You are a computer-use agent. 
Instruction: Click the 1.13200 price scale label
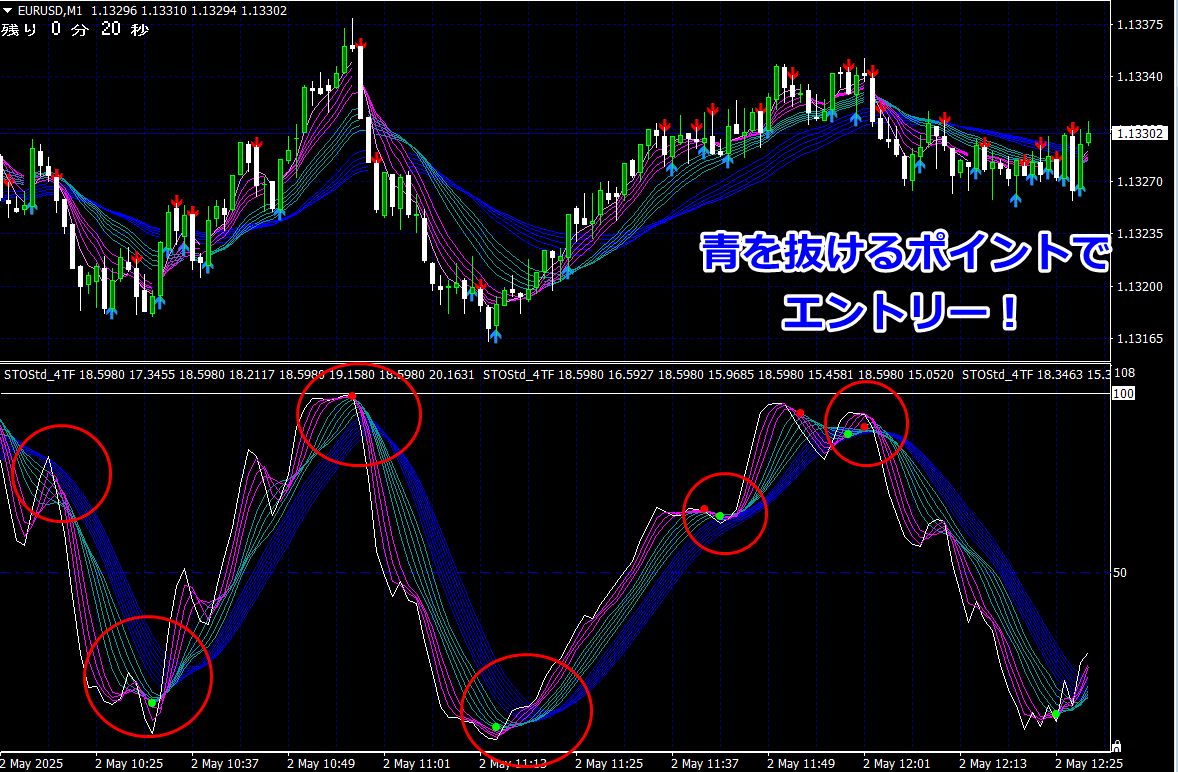1140,286
